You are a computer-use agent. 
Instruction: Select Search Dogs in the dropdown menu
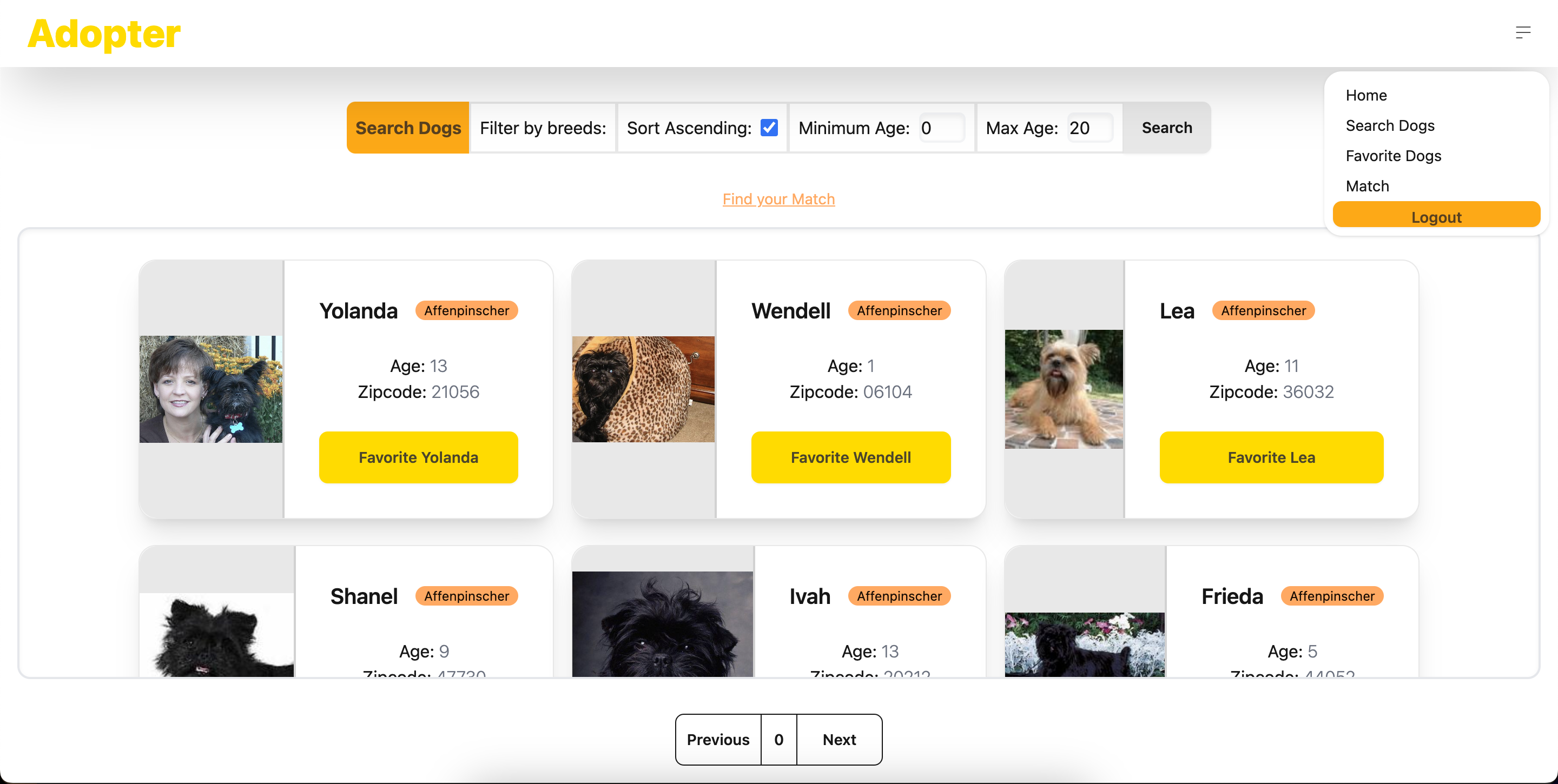click(x=1389, y=125)
